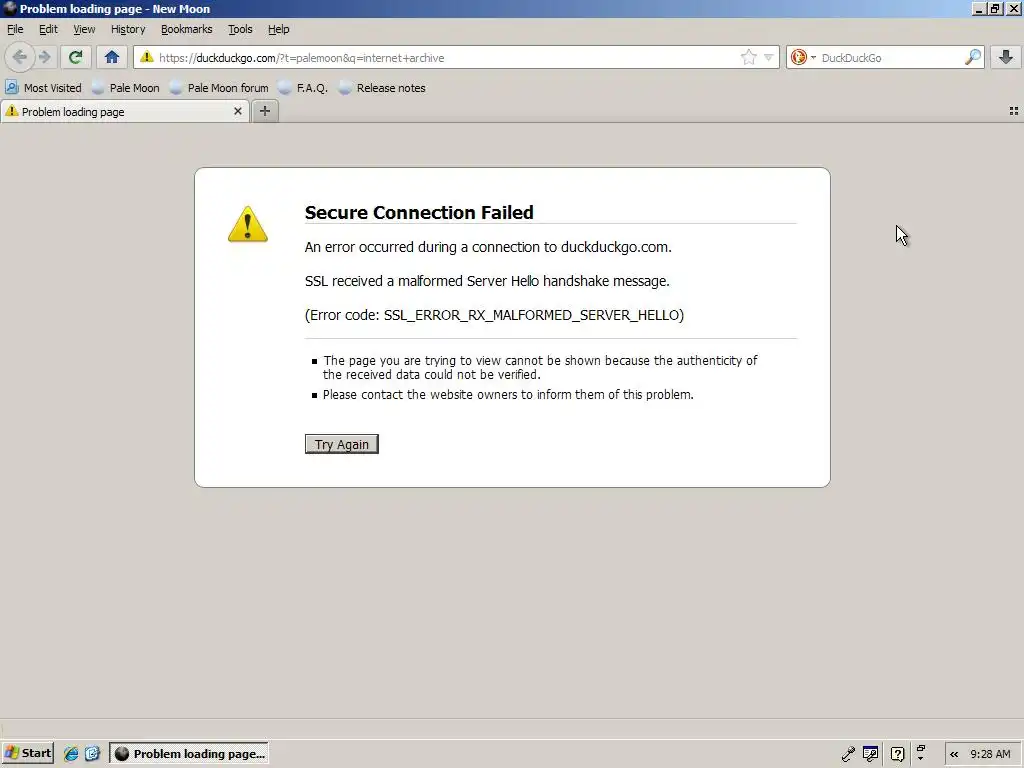Open the Edit menu

coord(48,29)
